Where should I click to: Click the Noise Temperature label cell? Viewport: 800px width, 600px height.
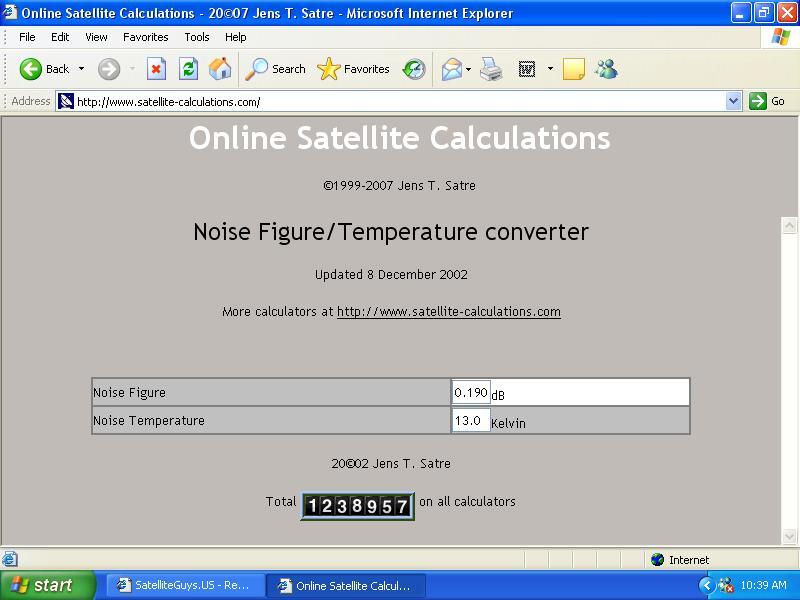[272, 420]
